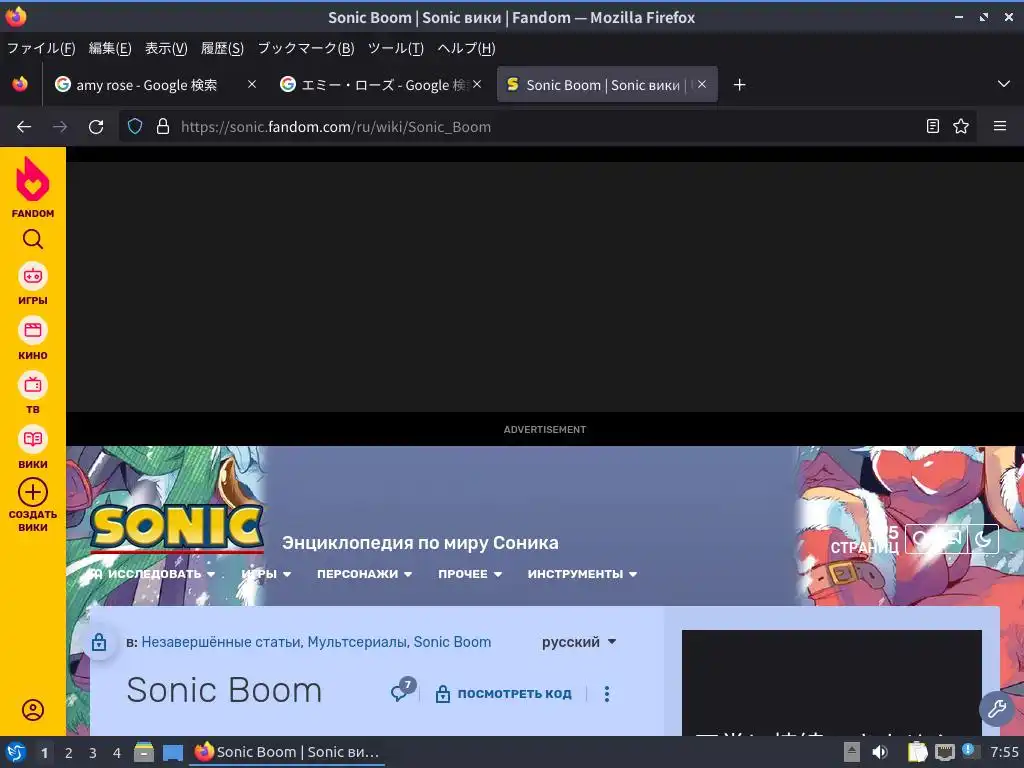
Task: View site security padlock info
Action: pyautogui.click(x=163, y=127)
